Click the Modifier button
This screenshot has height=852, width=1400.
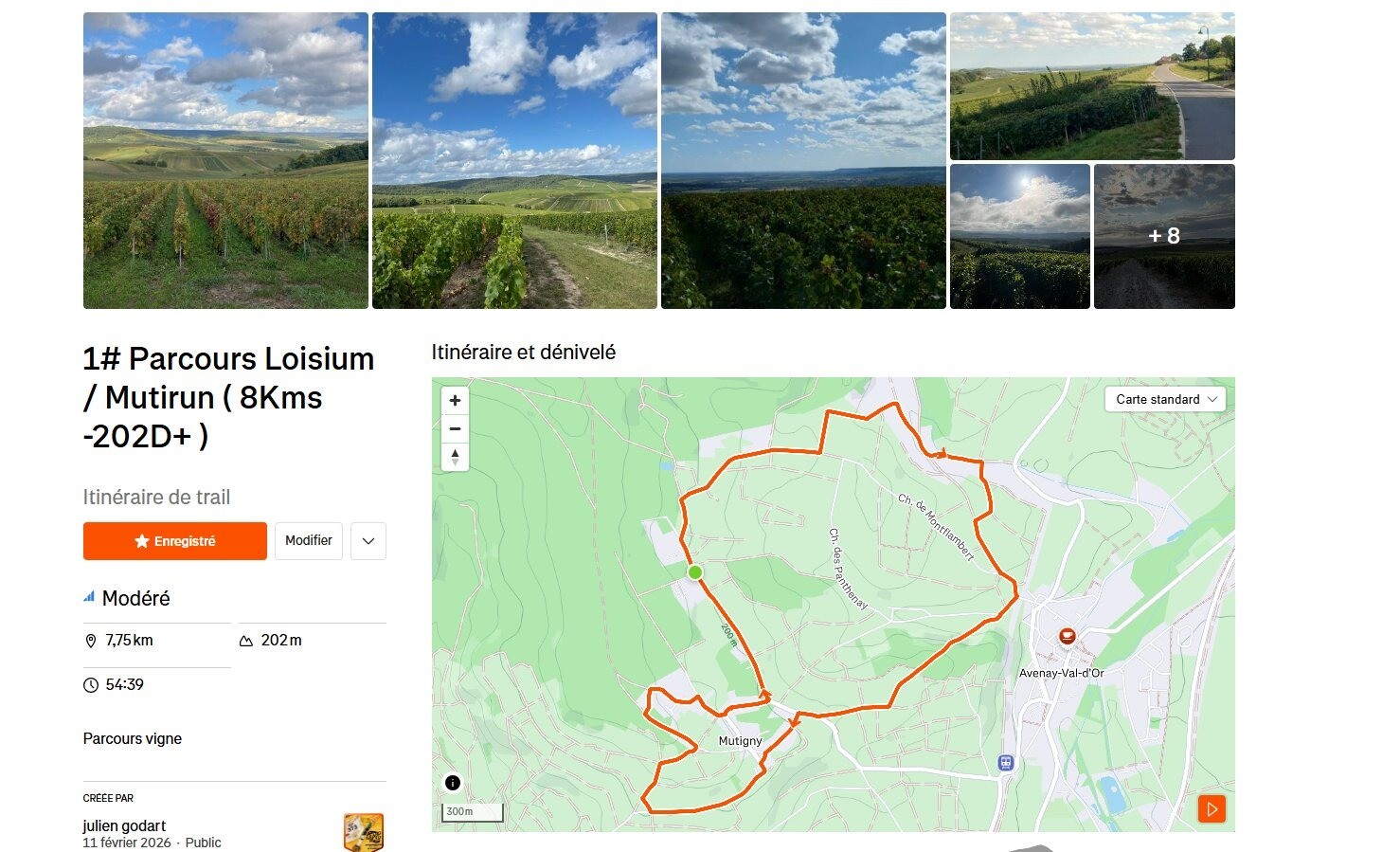pyautogui.click(x=309, y=541)
